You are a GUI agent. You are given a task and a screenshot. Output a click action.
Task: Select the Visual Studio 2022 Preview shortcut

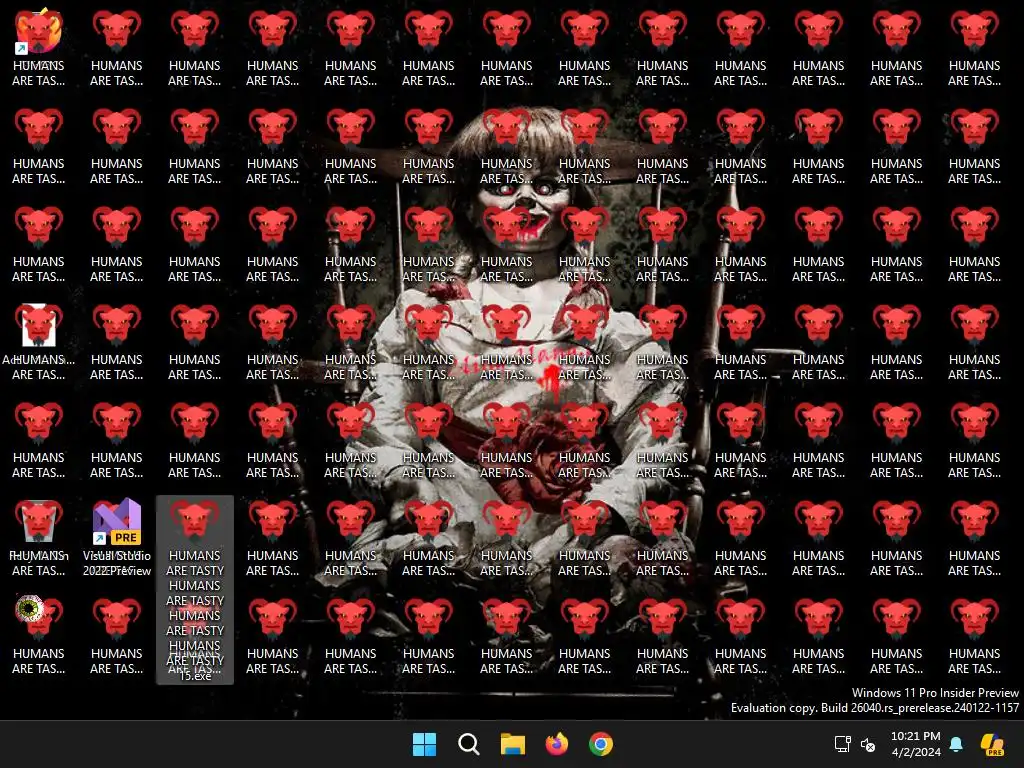[117, 537]
